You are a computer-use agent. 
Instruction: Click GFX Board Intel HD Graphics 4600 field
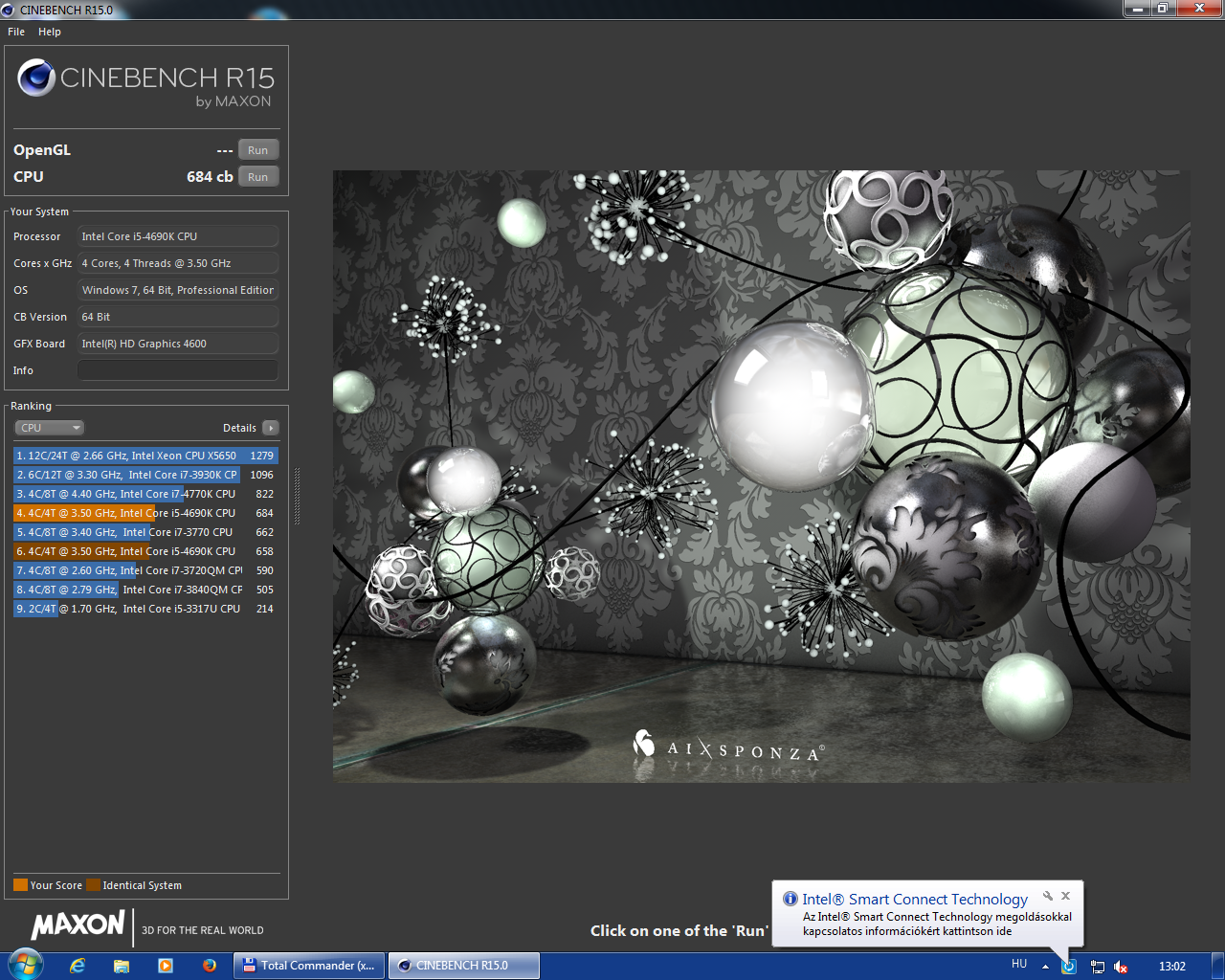[178, 344]
